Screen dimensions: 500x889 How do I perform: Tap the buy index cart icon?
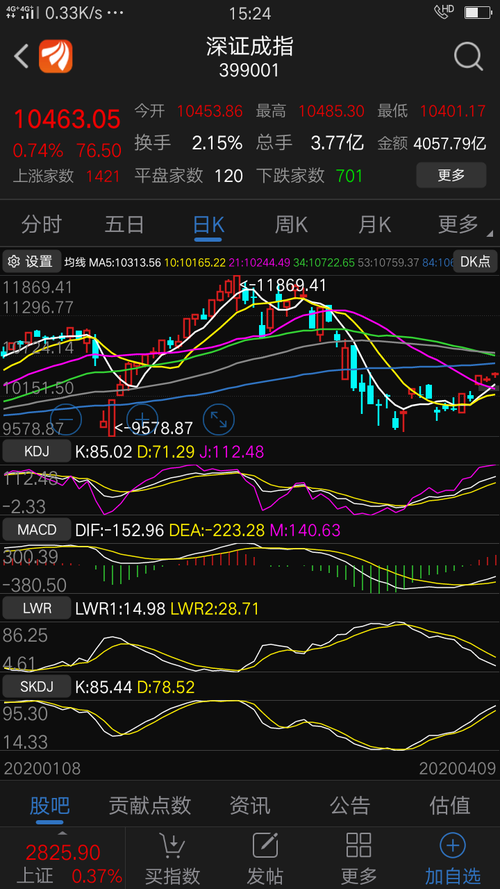point(171,846)
